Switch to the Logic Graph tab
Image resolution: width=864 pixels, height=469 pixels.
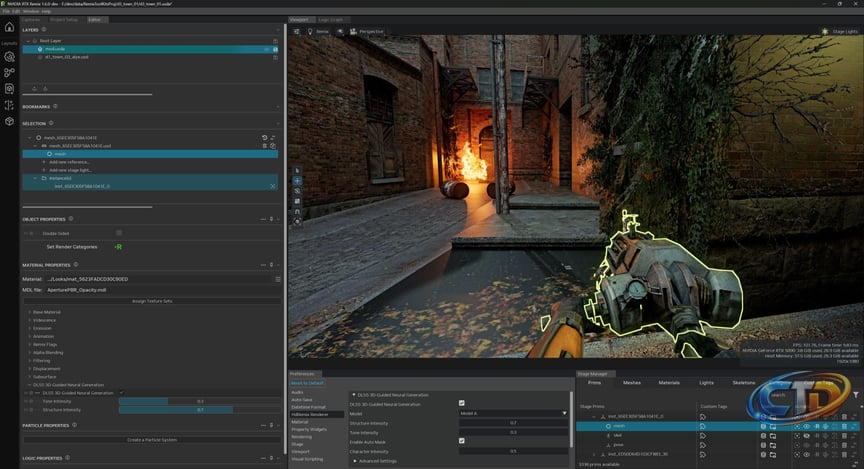tap(330, 20)
